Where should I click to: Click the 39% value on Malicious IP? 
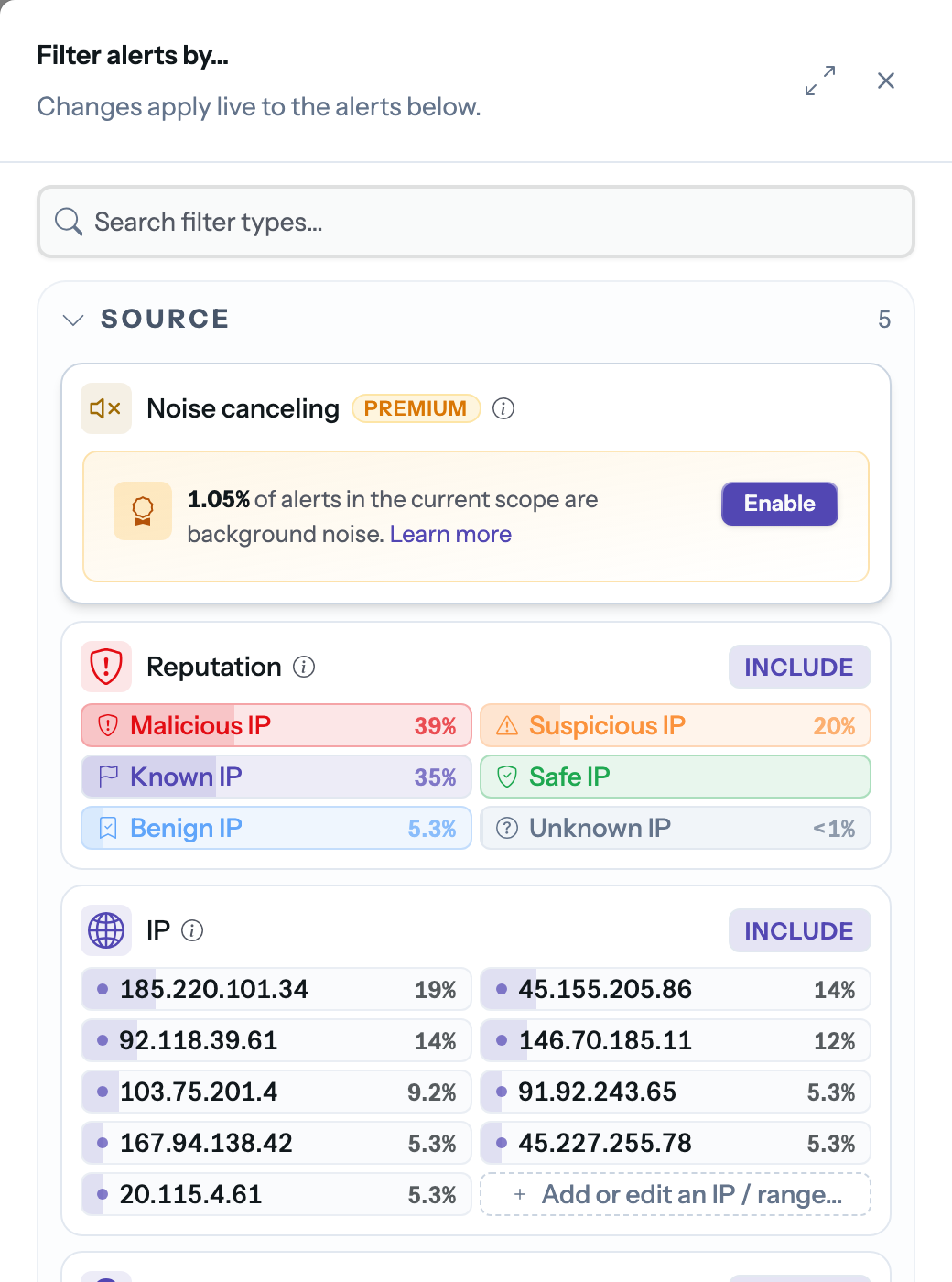(x=436, y=726)
